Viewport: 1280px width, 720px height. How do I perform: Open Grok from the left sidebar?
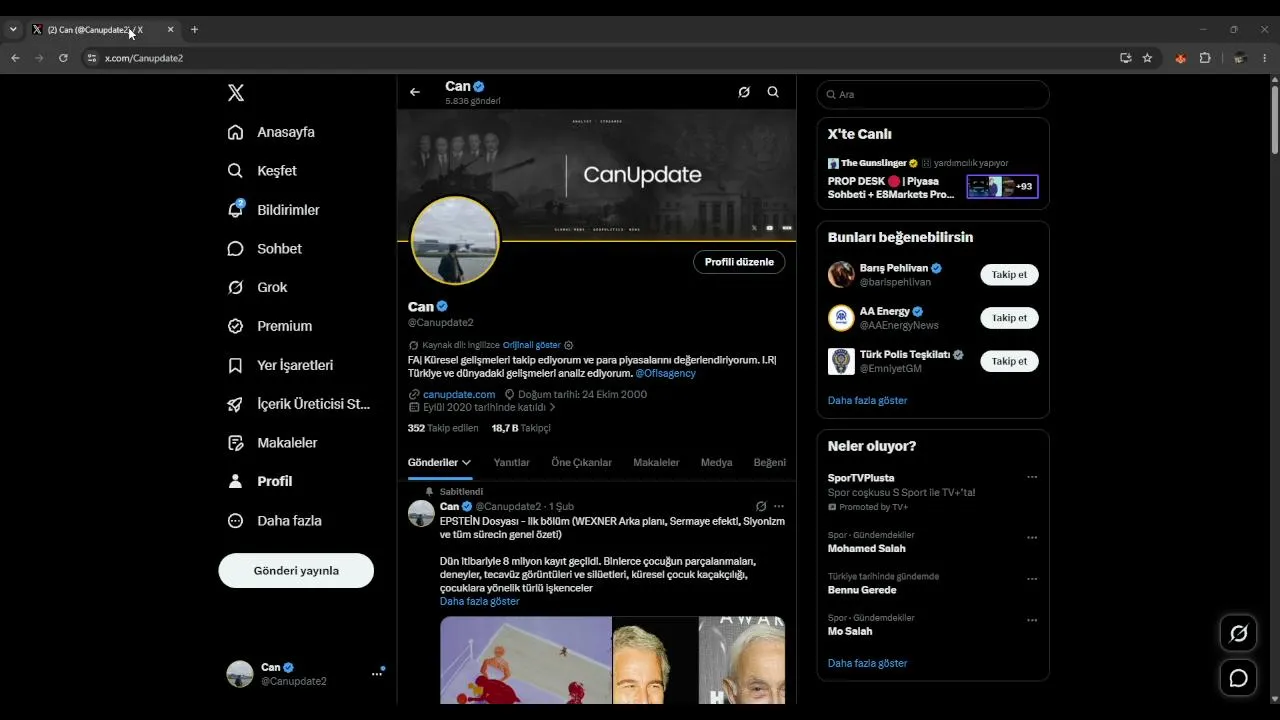tap(257, 288)
